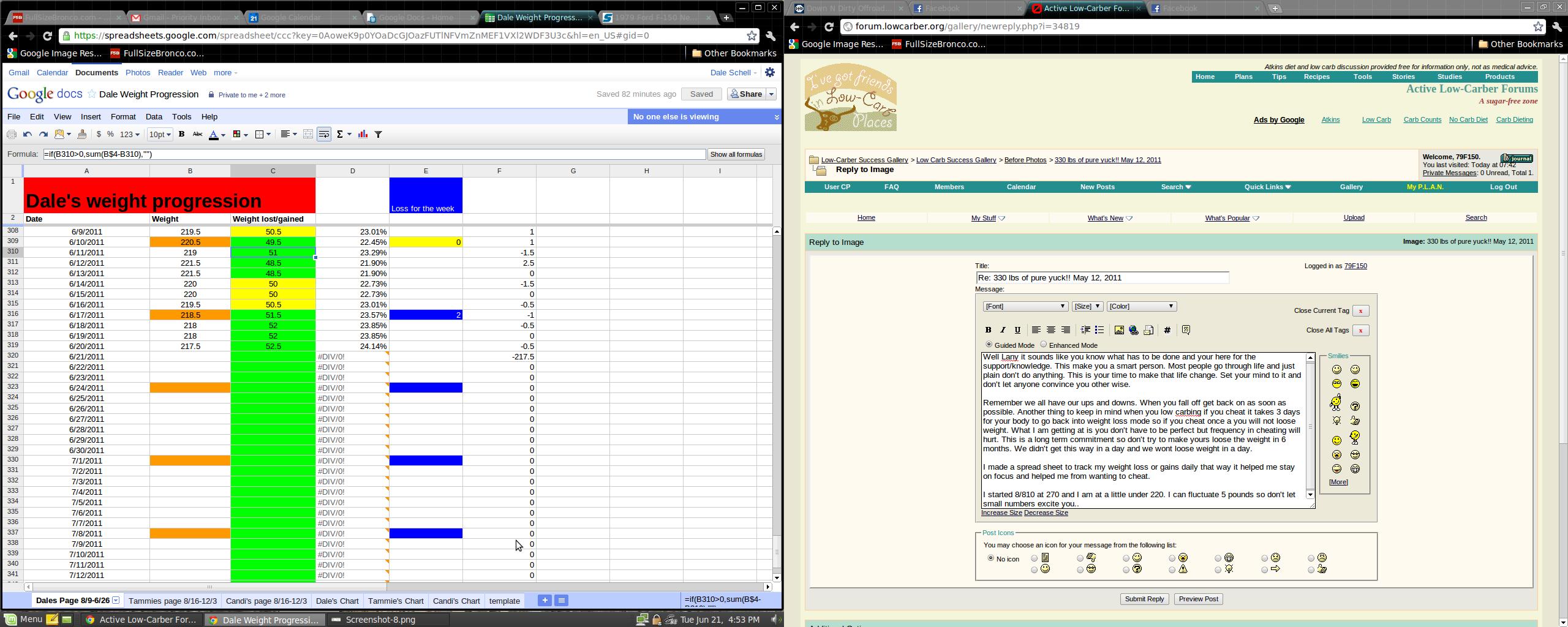Click the insert hyperlink globe icon
This screenshot has height=627, width=1568.
point(1134,330)
